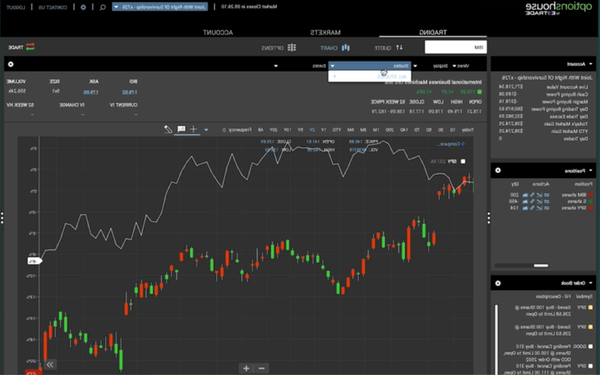Switch to the Account tab
Screen dimensions: 600x375
(x=218, y=33)
